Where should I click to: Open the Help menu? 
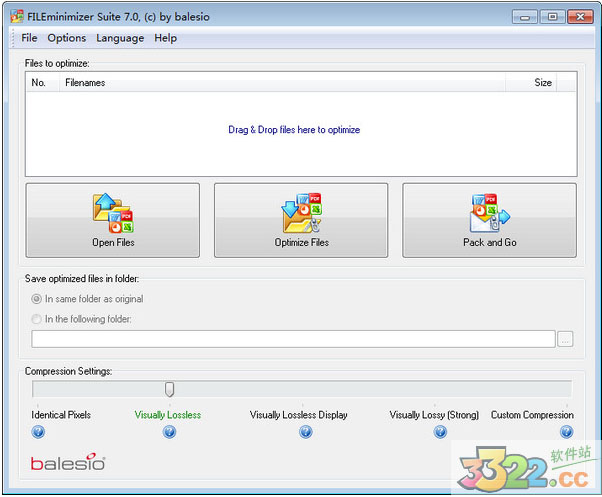(x=165, y=38)
